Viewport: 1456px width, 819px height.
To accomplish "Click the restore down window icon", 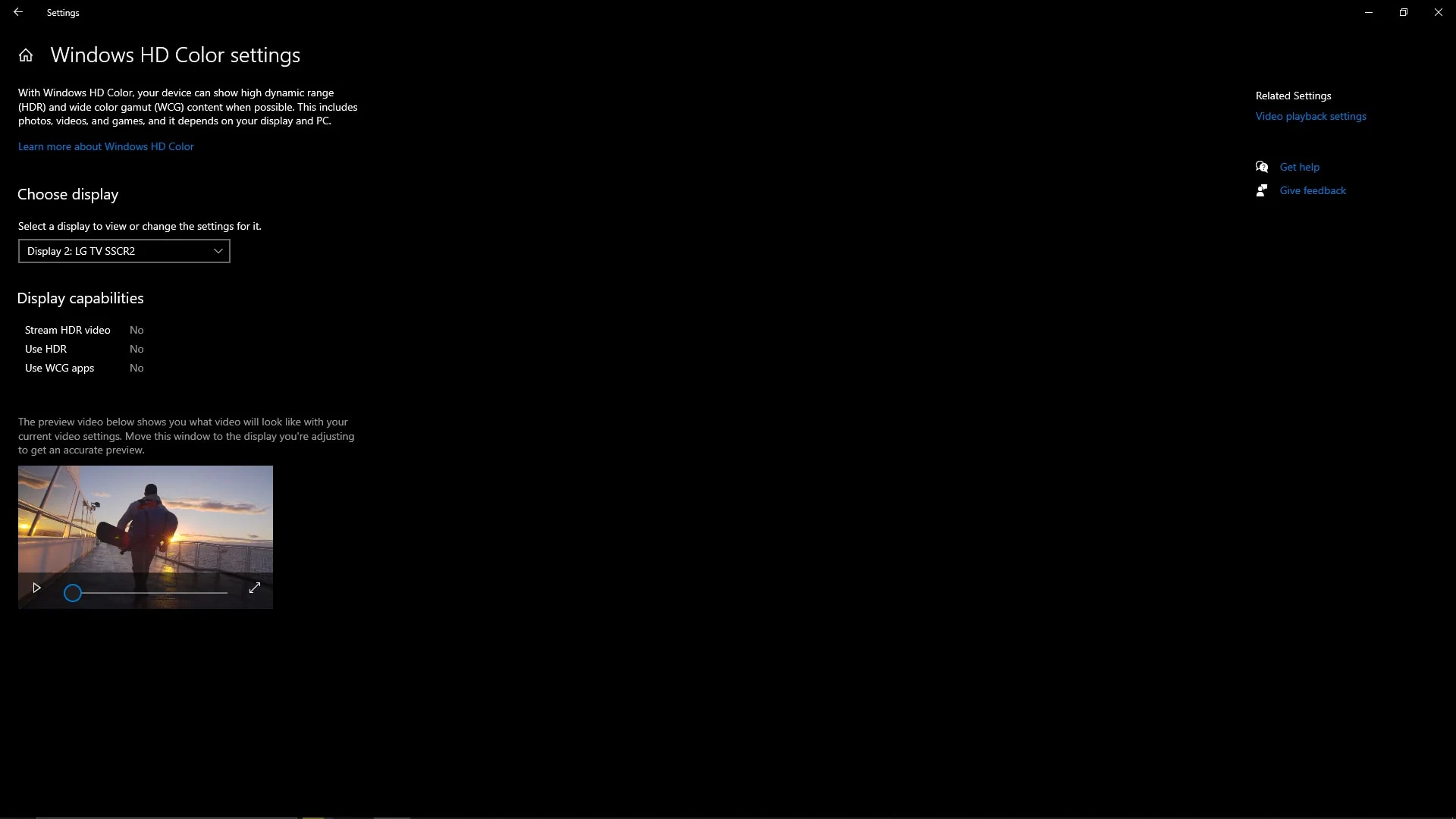I will coord(1403,12).
